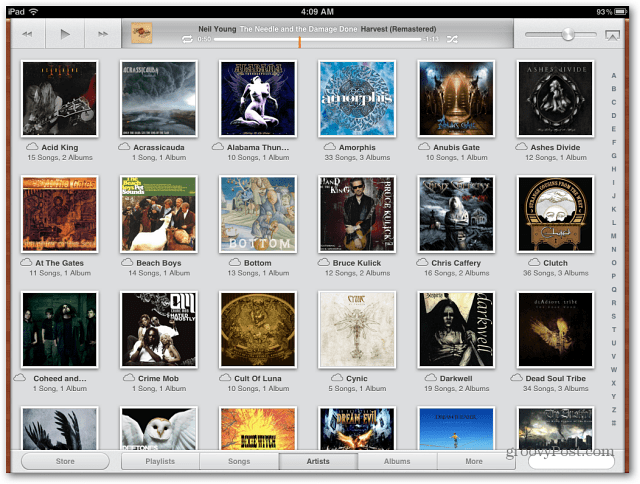The width and height of the screenshot is (640, 484).
Task: Tap the Wi-Fi icon in status bar
Action: pyautogui.click(x=33, y=11)
